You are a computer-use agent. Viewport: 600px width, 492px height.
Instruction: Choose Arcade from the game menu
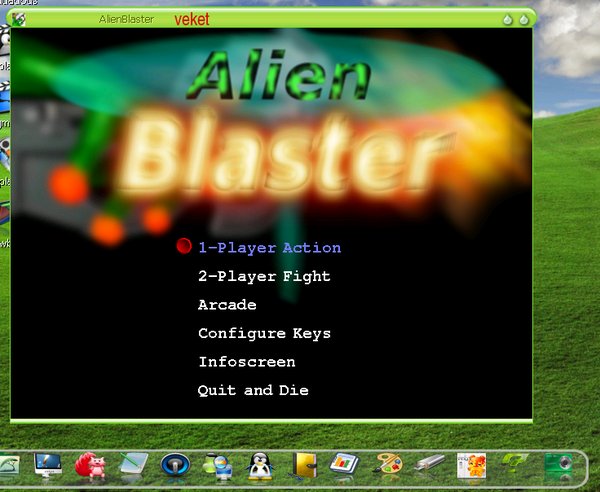point(227,305)
